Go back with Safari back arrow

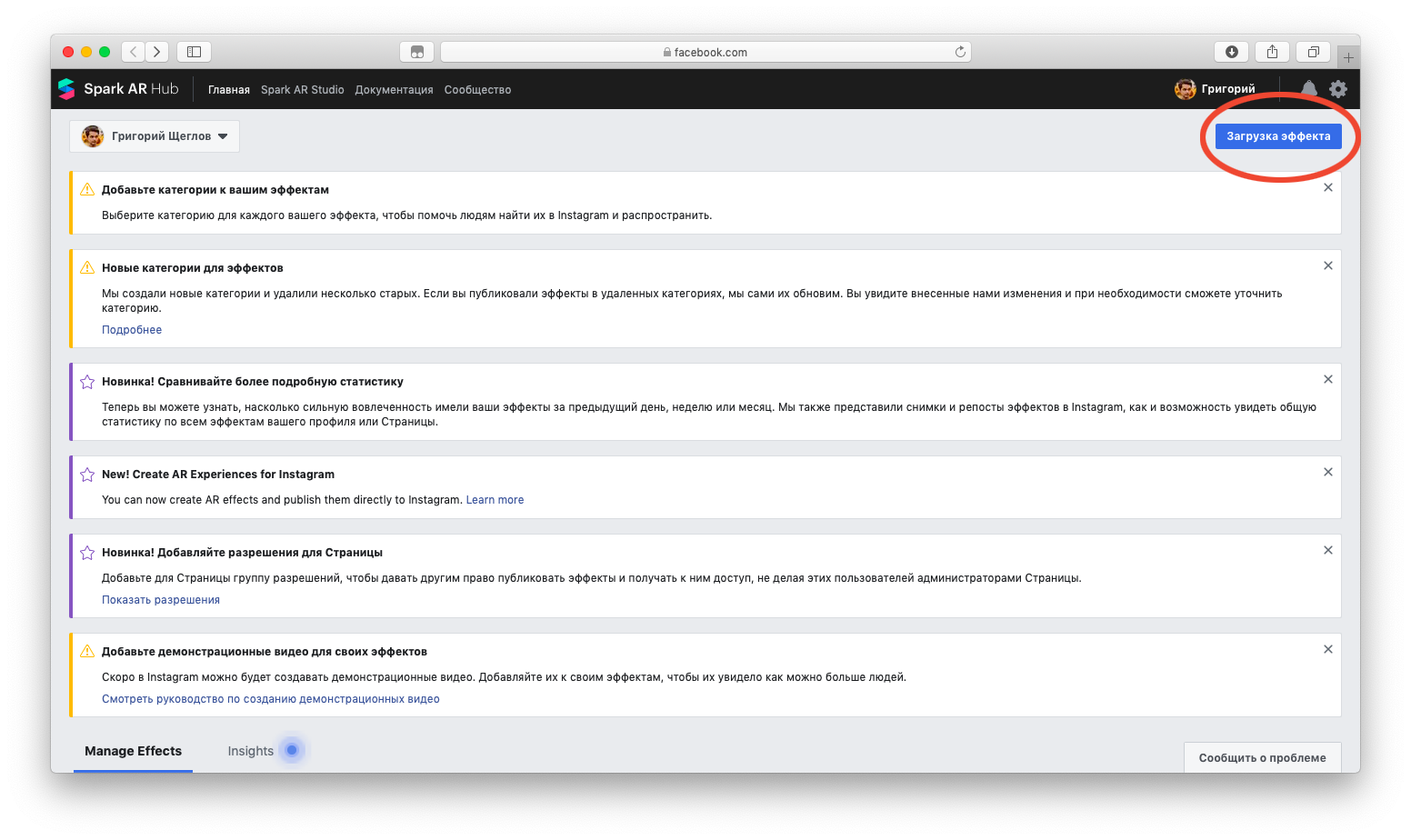click(134, 52)
